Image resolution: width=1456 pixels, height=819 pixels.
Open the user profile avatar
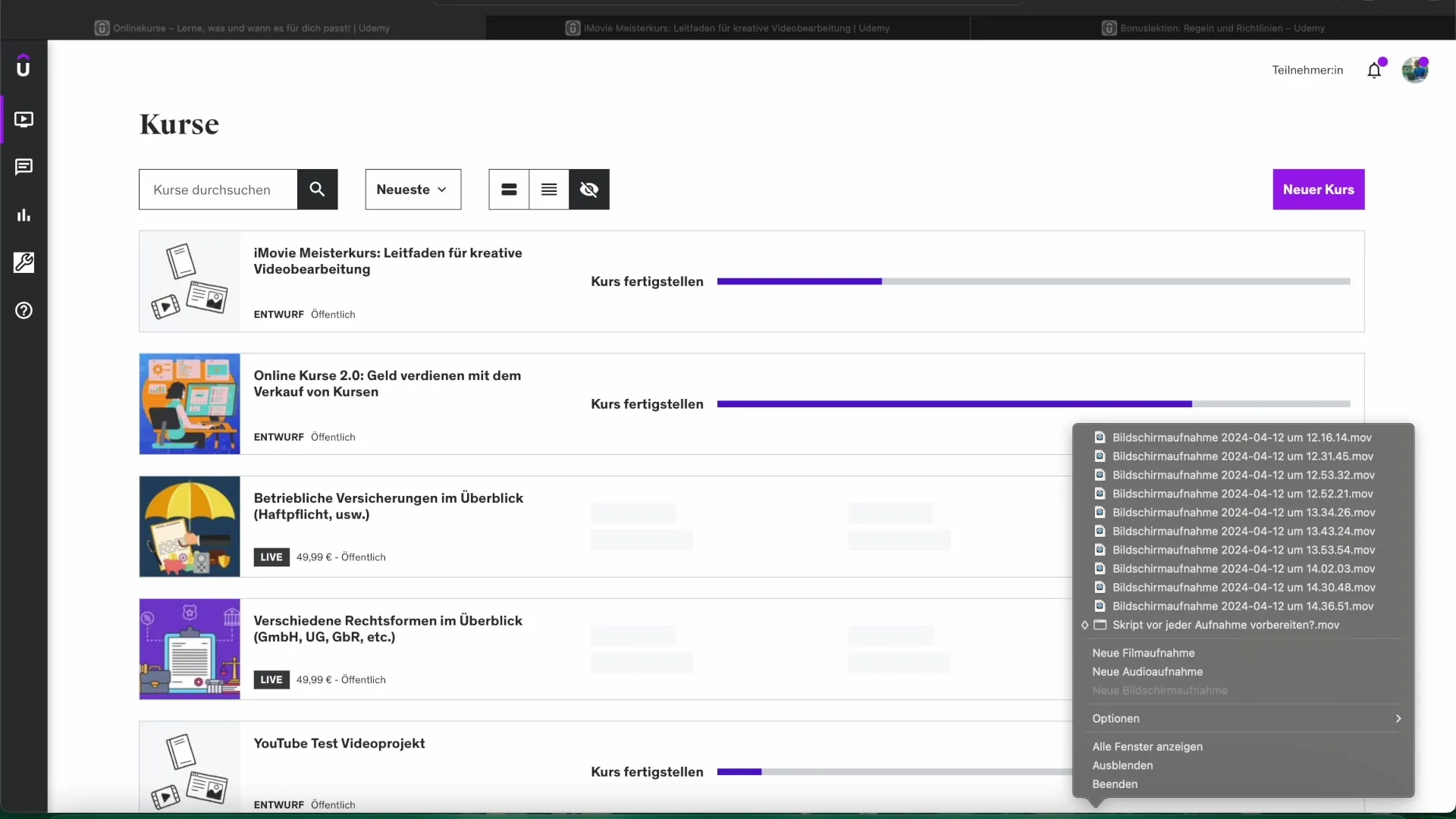pyautogui.click(x=1415, y=70)
